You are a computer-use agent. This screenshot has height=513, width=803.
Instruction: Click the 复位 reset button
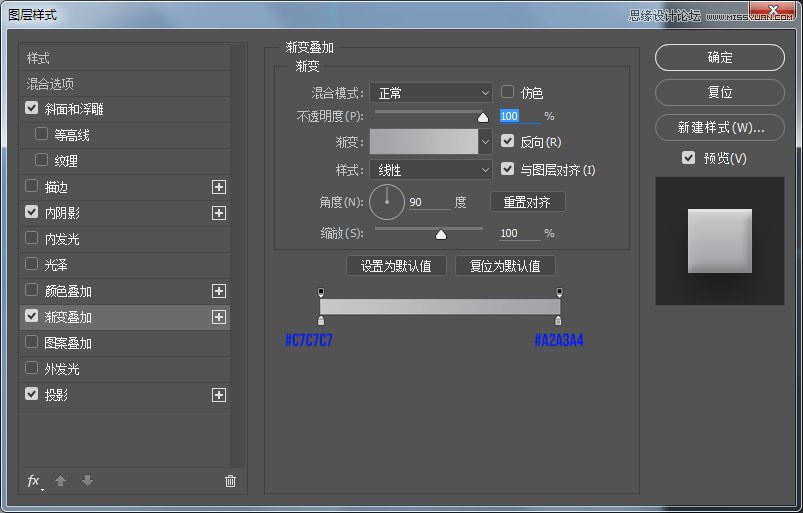(x=720, y=92)
